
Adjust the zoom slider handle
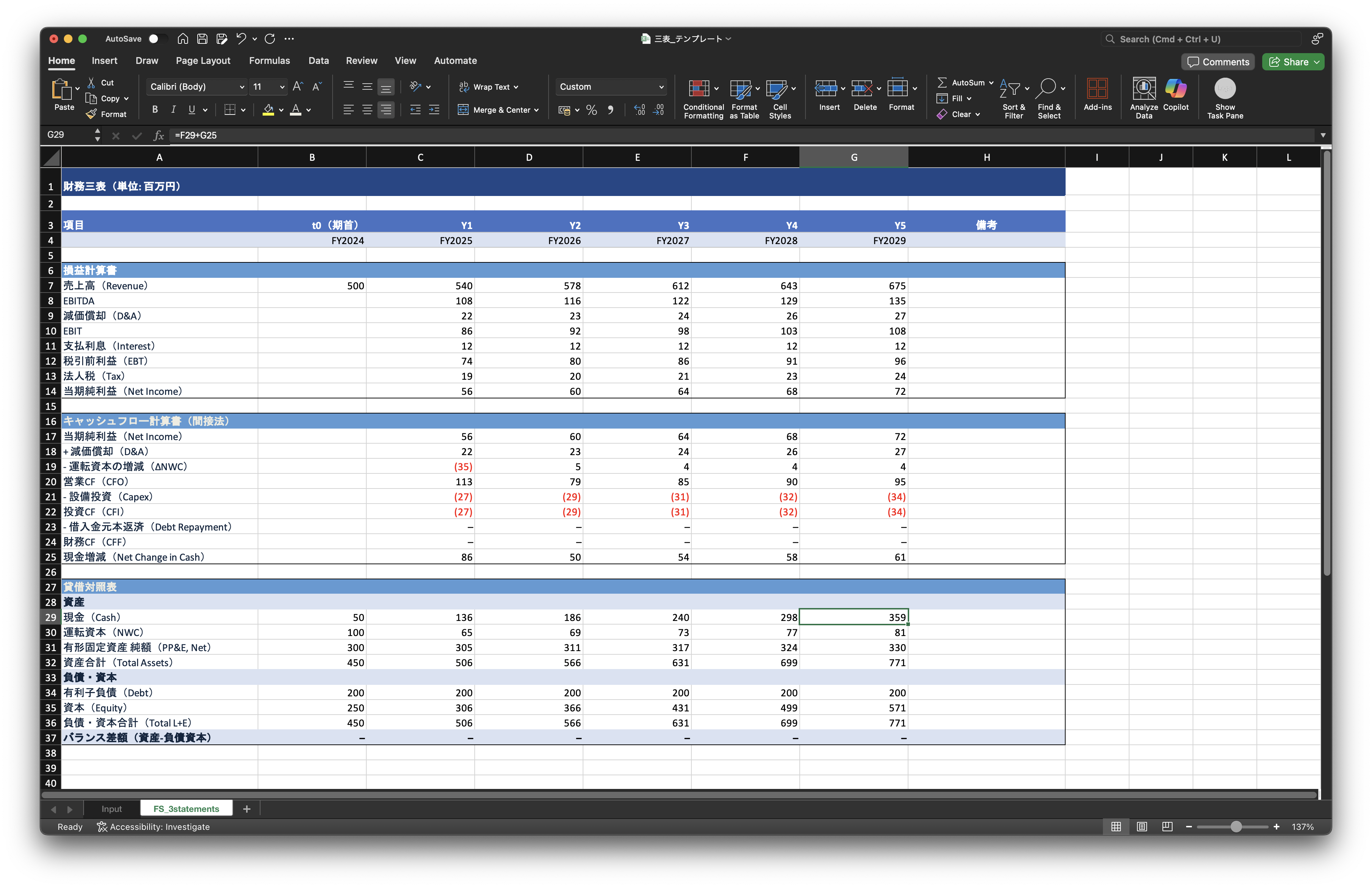(x=1236, y=826)
